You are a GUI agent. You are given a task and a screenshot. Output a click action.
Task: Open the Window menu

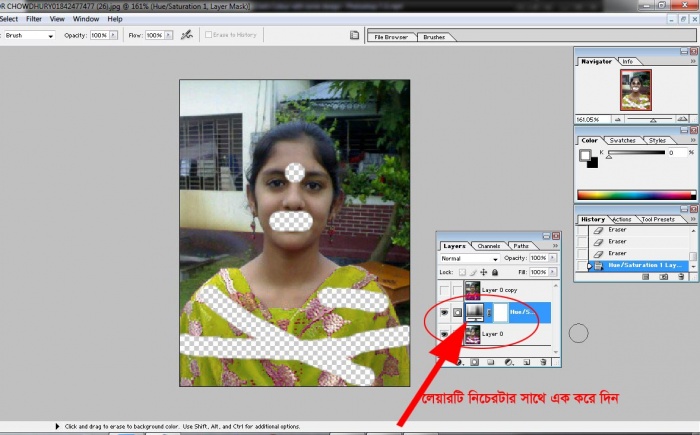point(86,19)
